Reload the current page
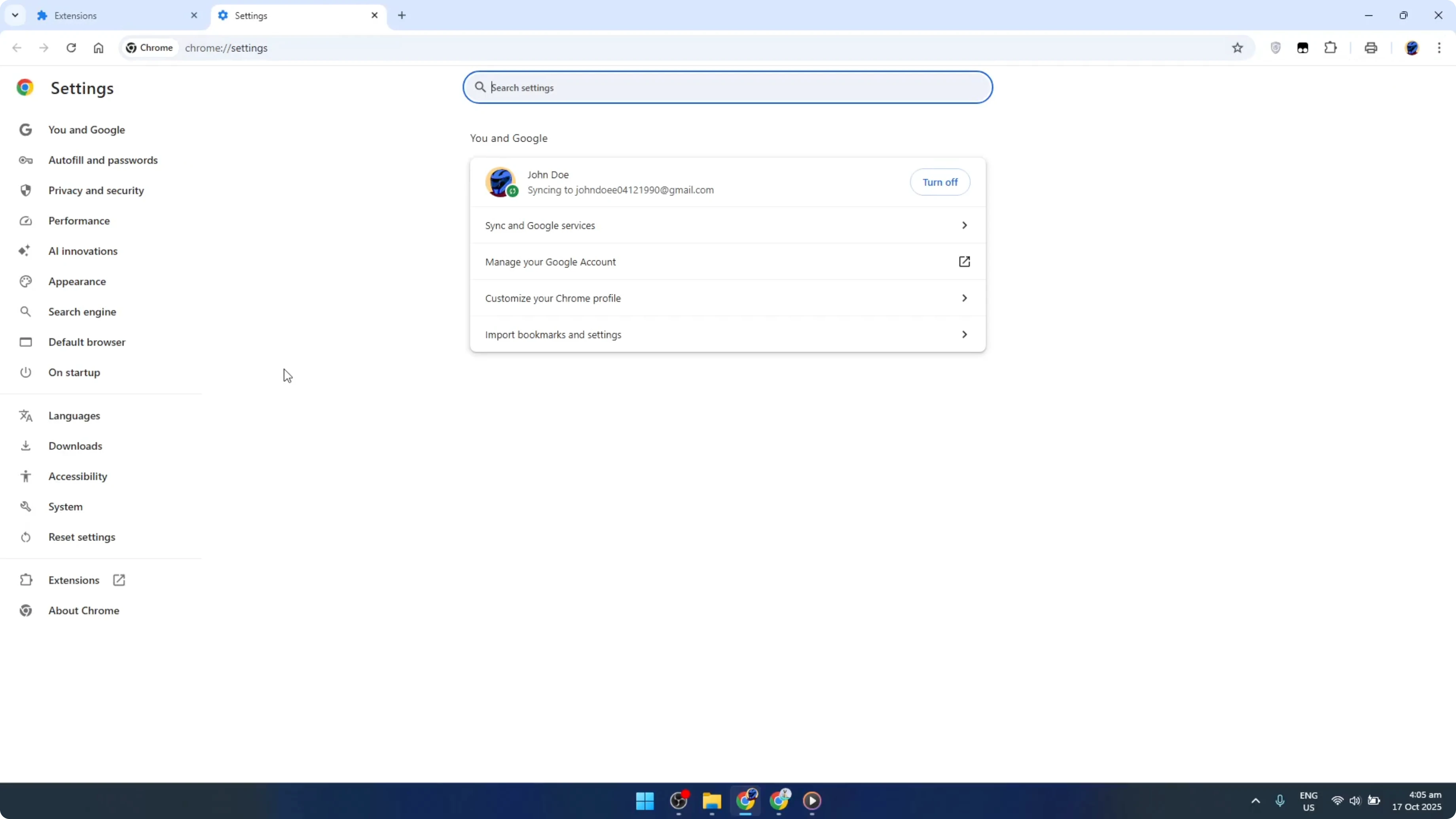Viewport: 1456px width, 819px height. coord(71,48)
